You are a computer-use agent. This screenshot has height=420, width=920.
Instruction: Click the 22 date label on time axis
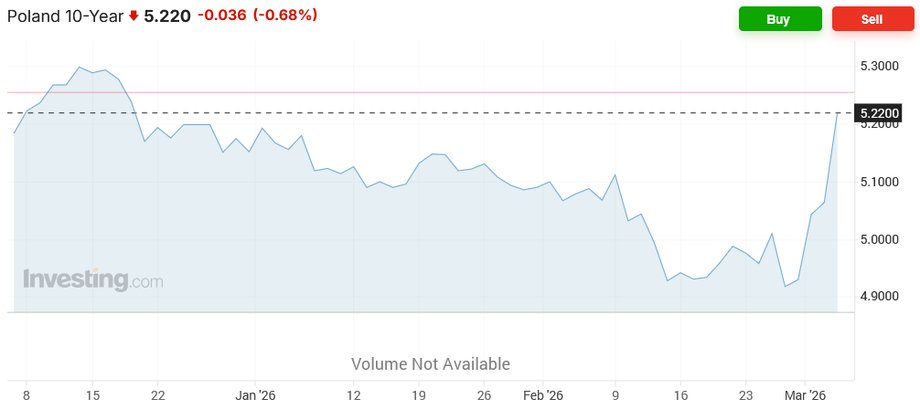(158, 395)
